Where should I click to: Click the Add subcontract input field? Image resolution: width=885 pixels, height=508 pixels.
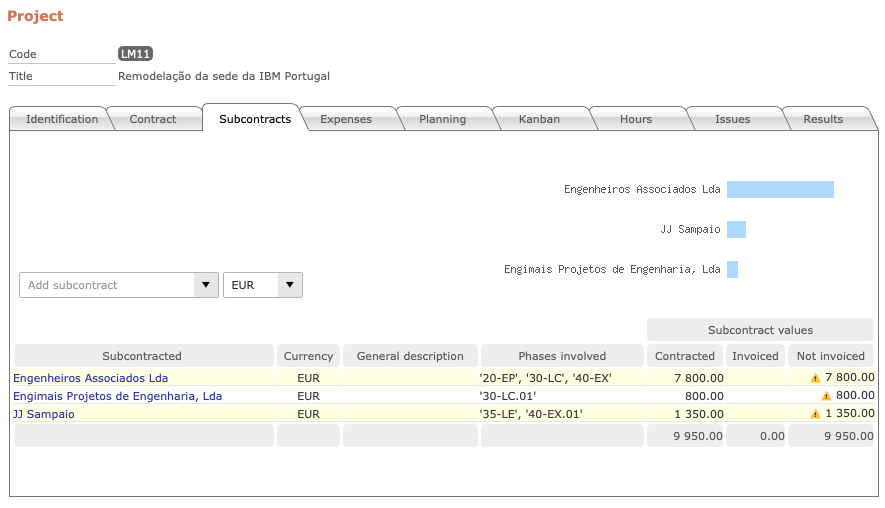tap(107, 285)
